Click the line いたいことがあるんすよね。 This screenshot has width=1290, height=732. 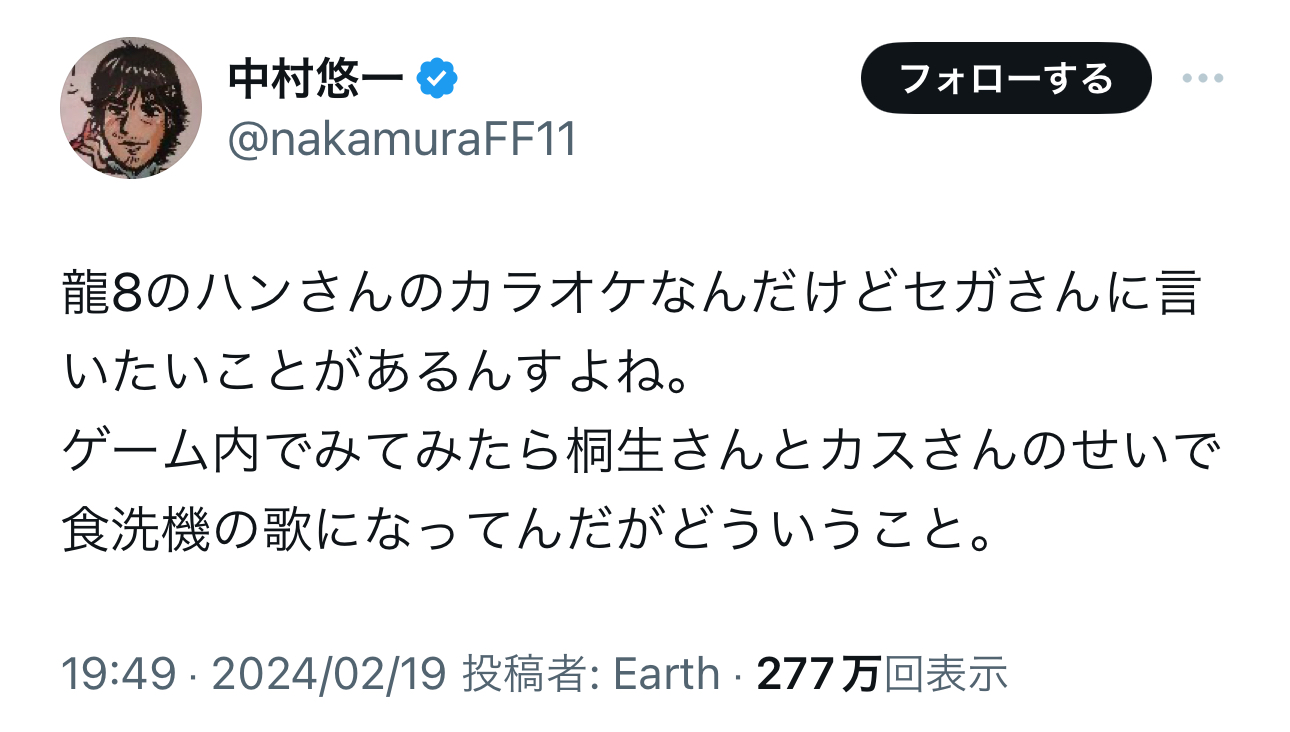[x=377, y=377]
